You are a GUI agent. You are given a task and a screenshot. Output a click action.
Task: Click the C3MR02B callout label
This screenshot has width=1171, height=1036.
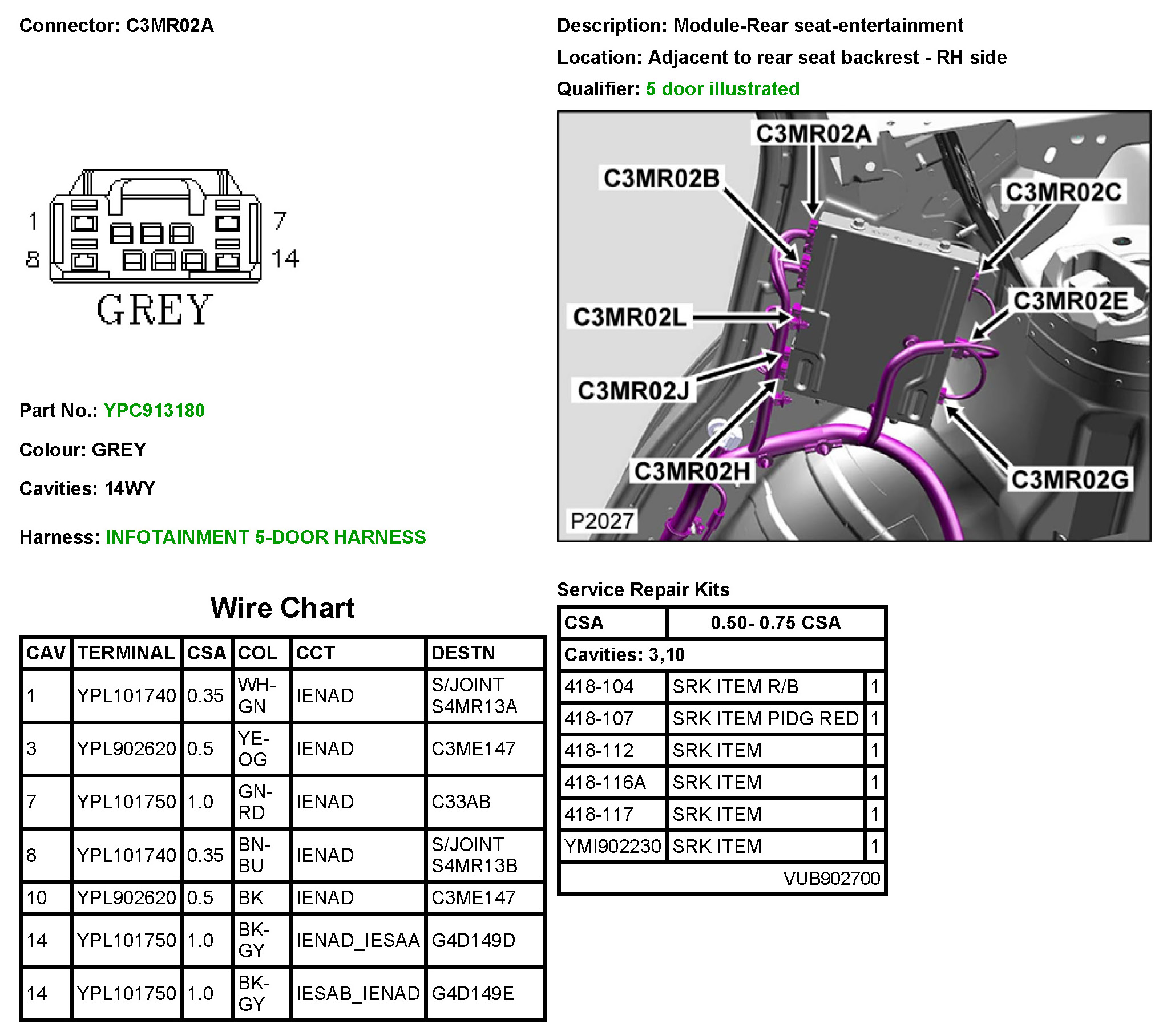661,178
